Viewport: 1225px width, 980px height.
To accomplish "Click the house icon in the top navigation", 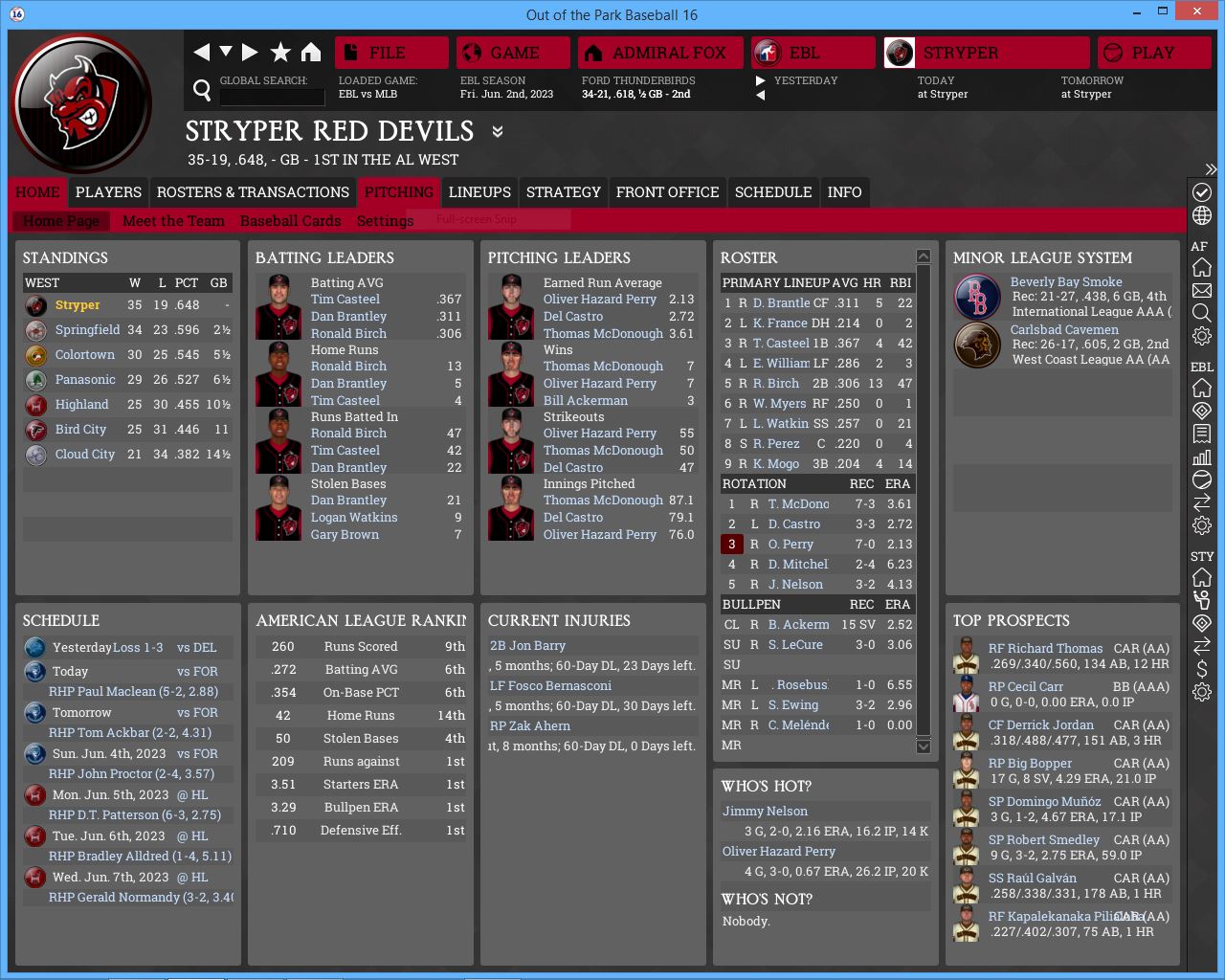I will pyautogui.click(x=311, y=52).
